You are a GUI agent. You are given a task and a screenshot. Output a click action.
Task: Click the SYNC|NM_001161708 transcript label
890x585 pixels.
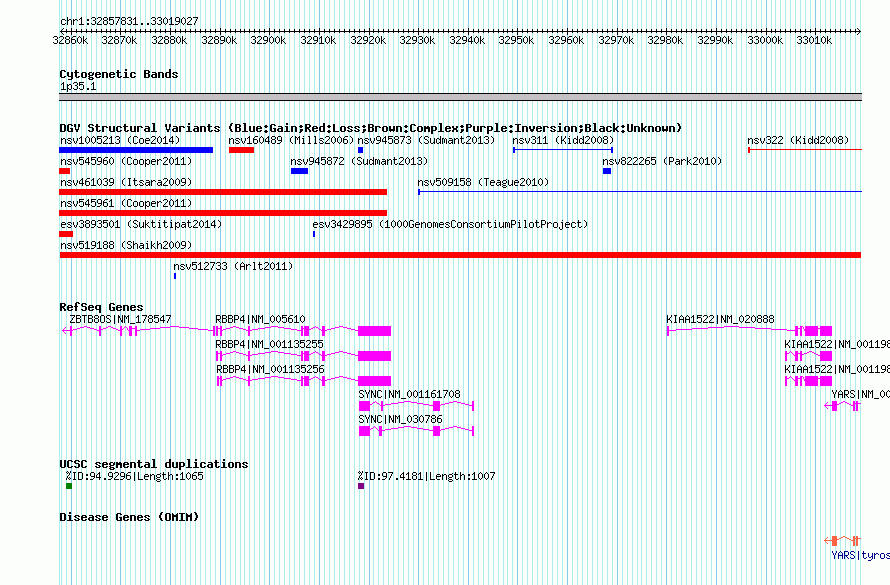[x=409, y=394]
